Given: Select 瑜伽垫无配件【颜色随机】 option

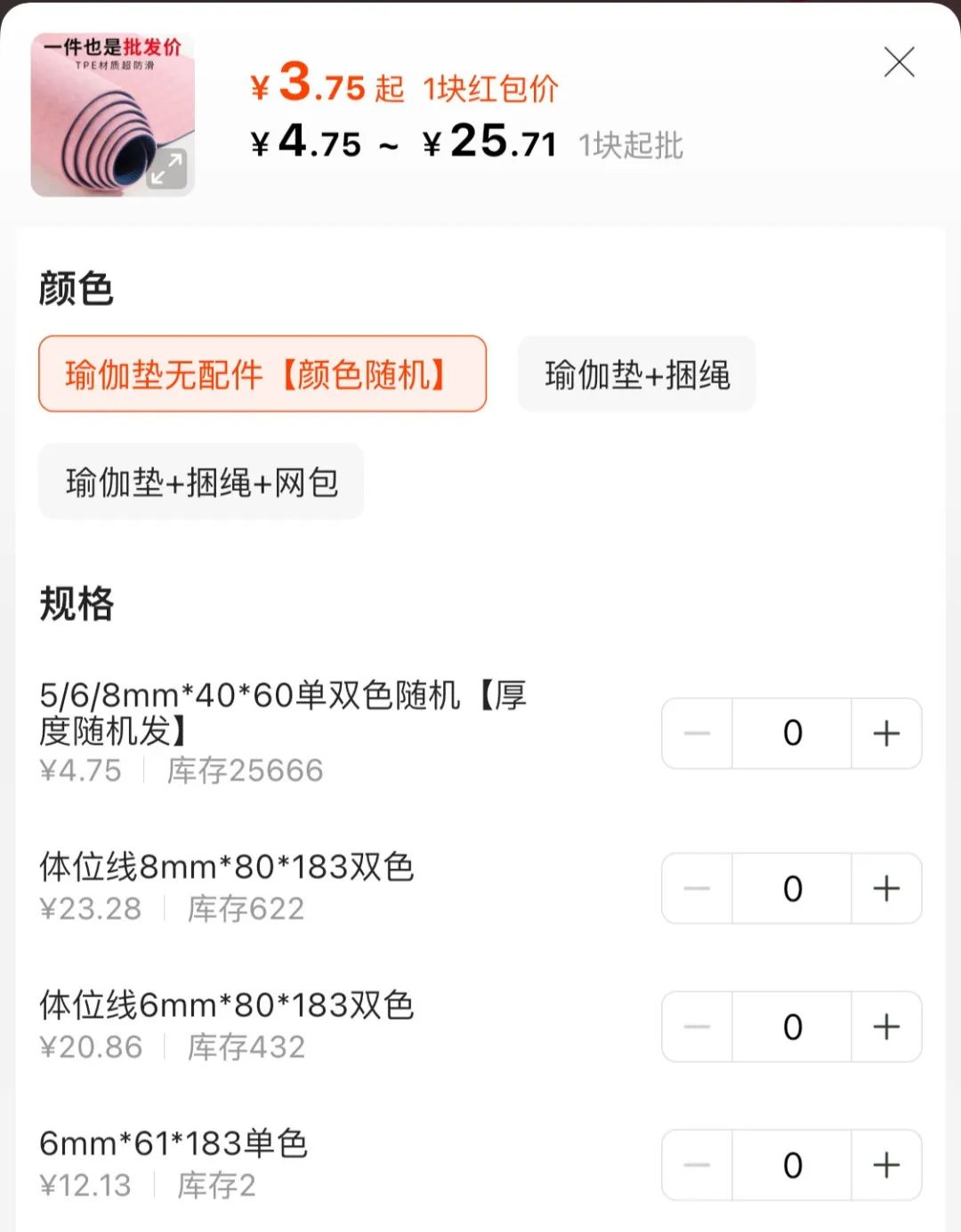Looking at the screenshot, I should coord(262,374).
